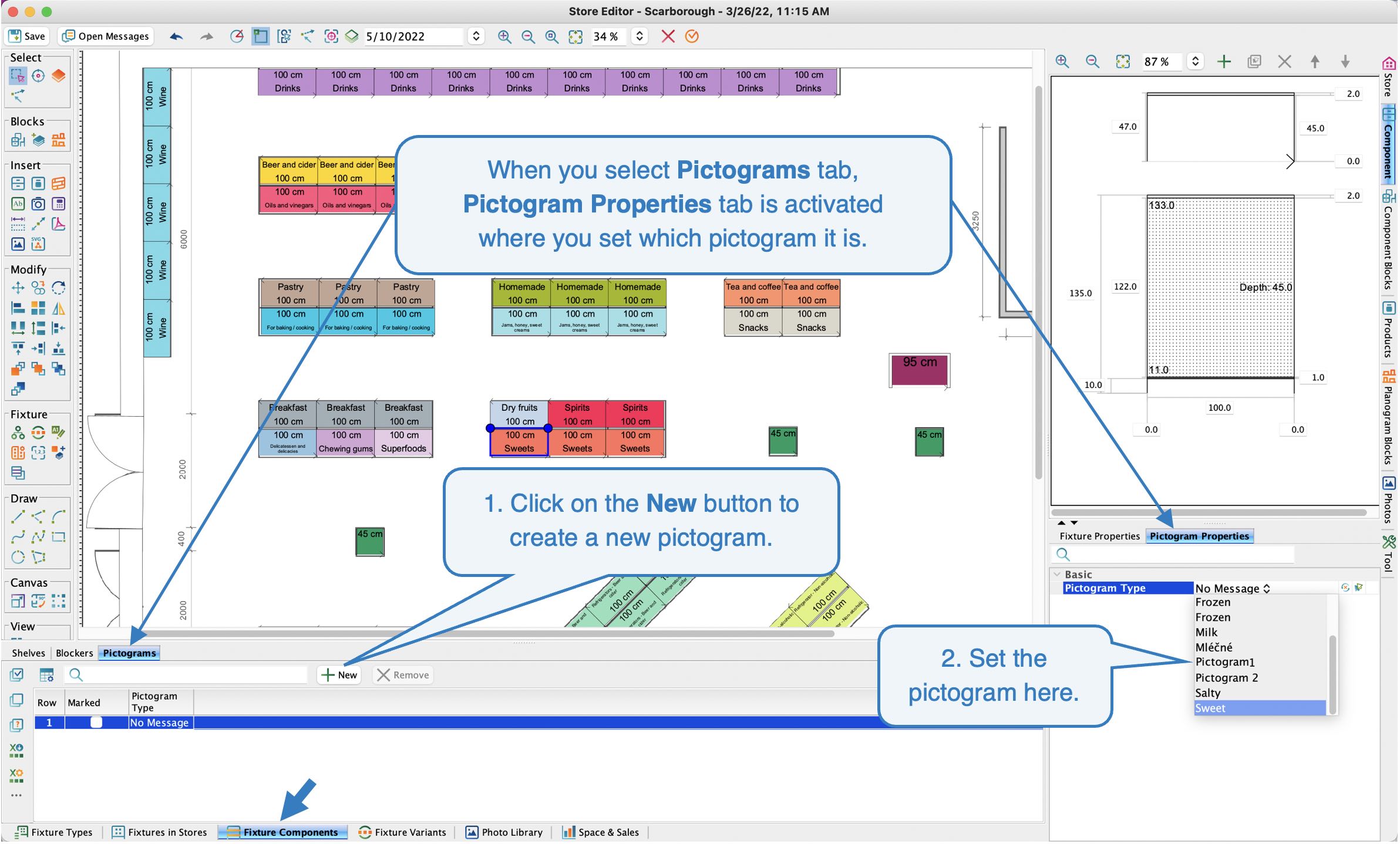Open the Photo Library tab
This screenshot has width=1400, height=844.
tap(504, 832)
